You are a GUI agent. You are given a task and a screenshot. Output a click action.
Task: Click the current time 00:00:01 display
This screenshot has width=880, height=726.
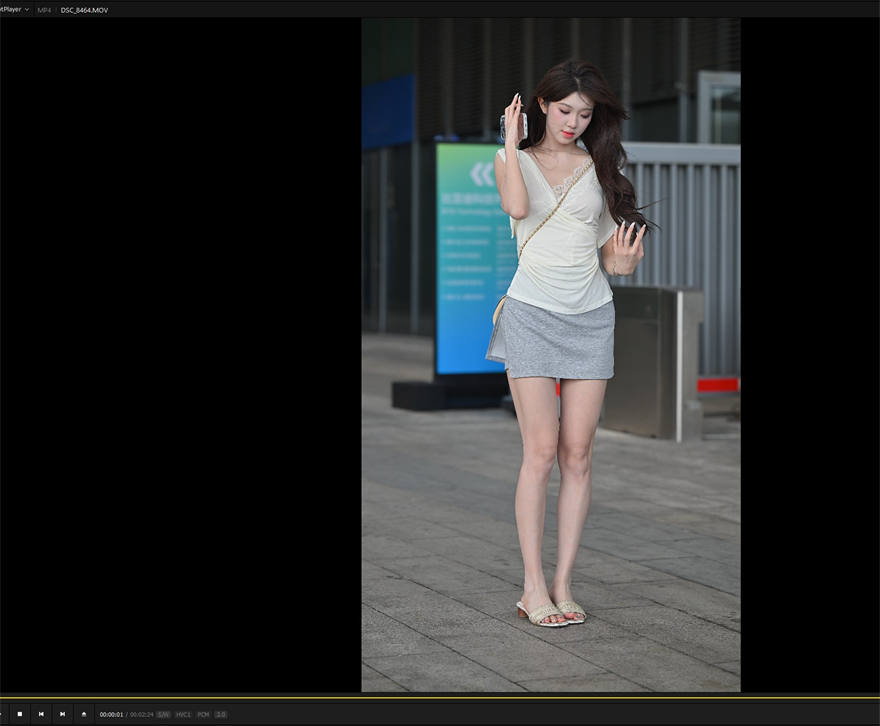pos(111,714)
